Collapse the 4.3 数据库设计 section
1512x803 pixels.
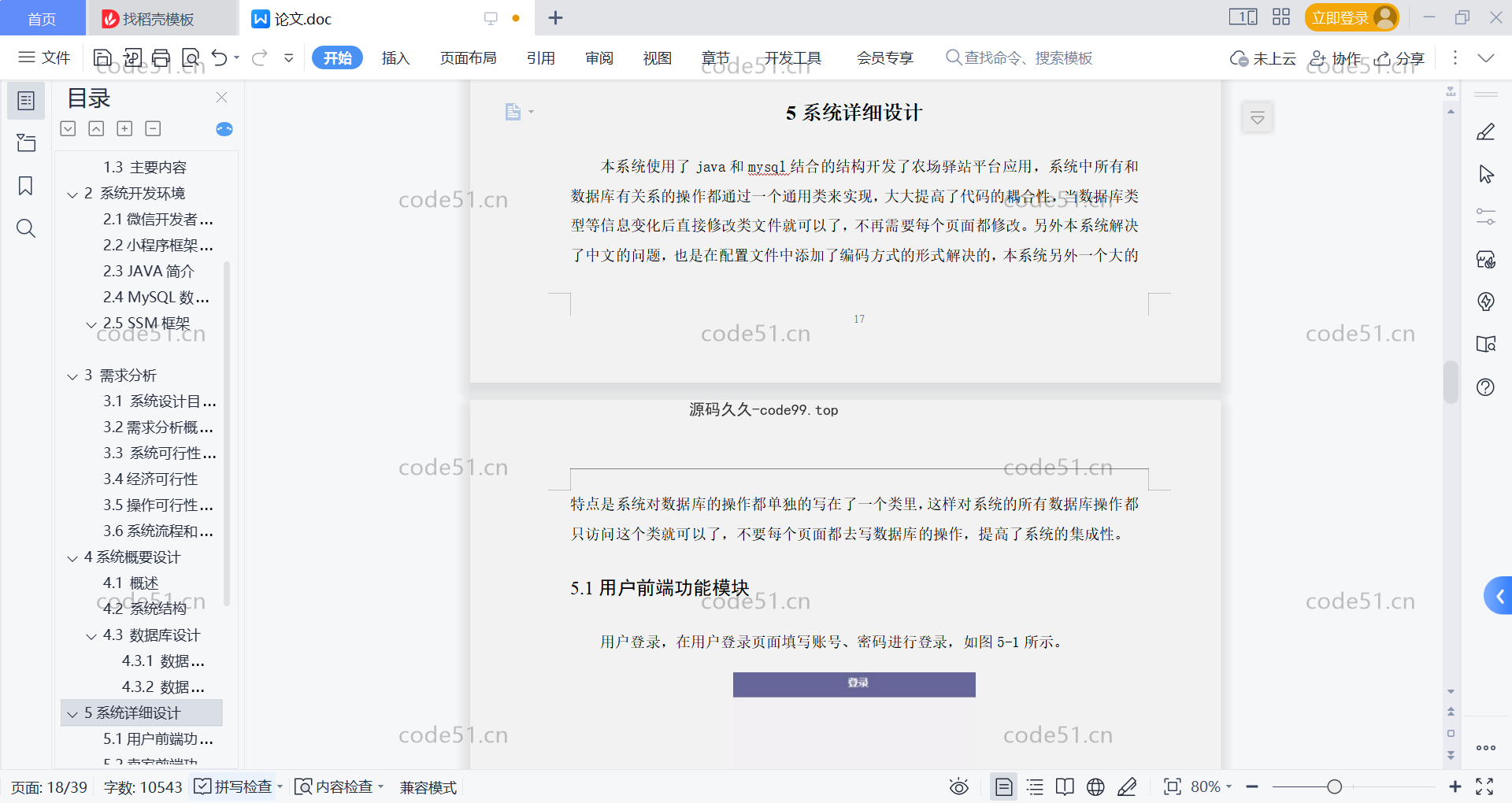point(91,636)
